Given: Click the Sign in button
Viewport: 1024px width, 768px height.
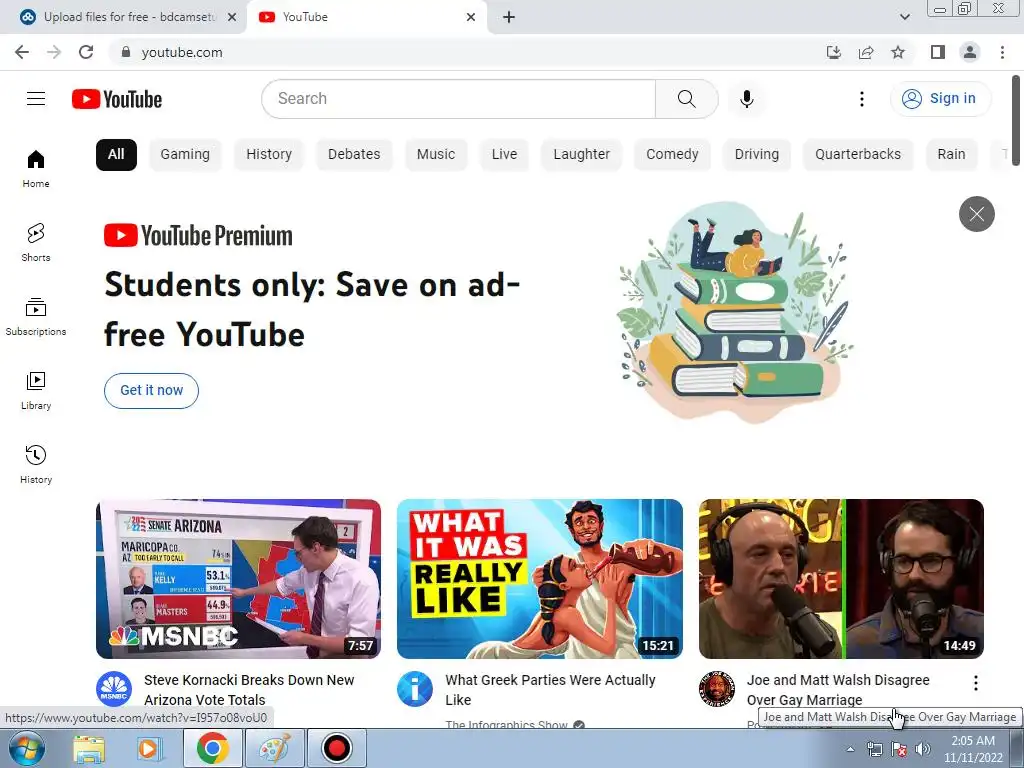Looking at the screenshot, I should click(x=940, y=99).
